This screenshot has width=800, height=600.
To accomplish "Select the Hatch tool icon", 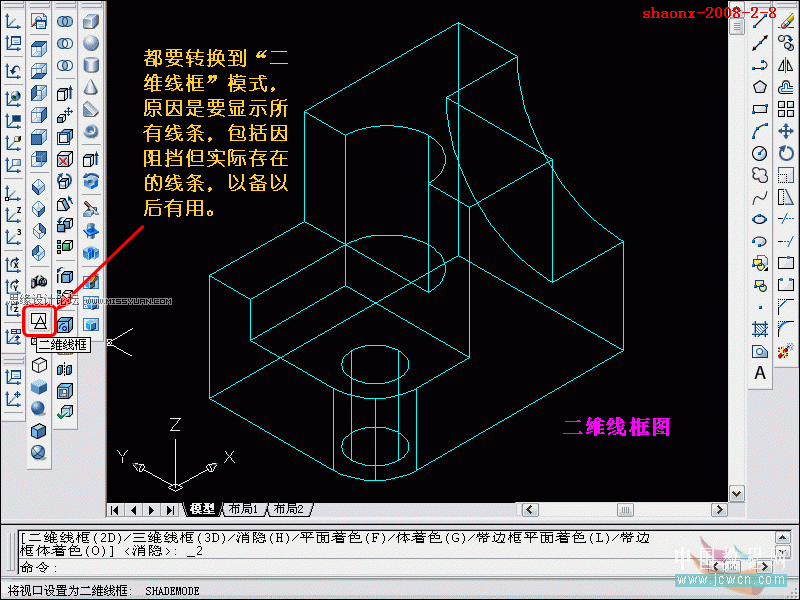I will click(760, 329).
